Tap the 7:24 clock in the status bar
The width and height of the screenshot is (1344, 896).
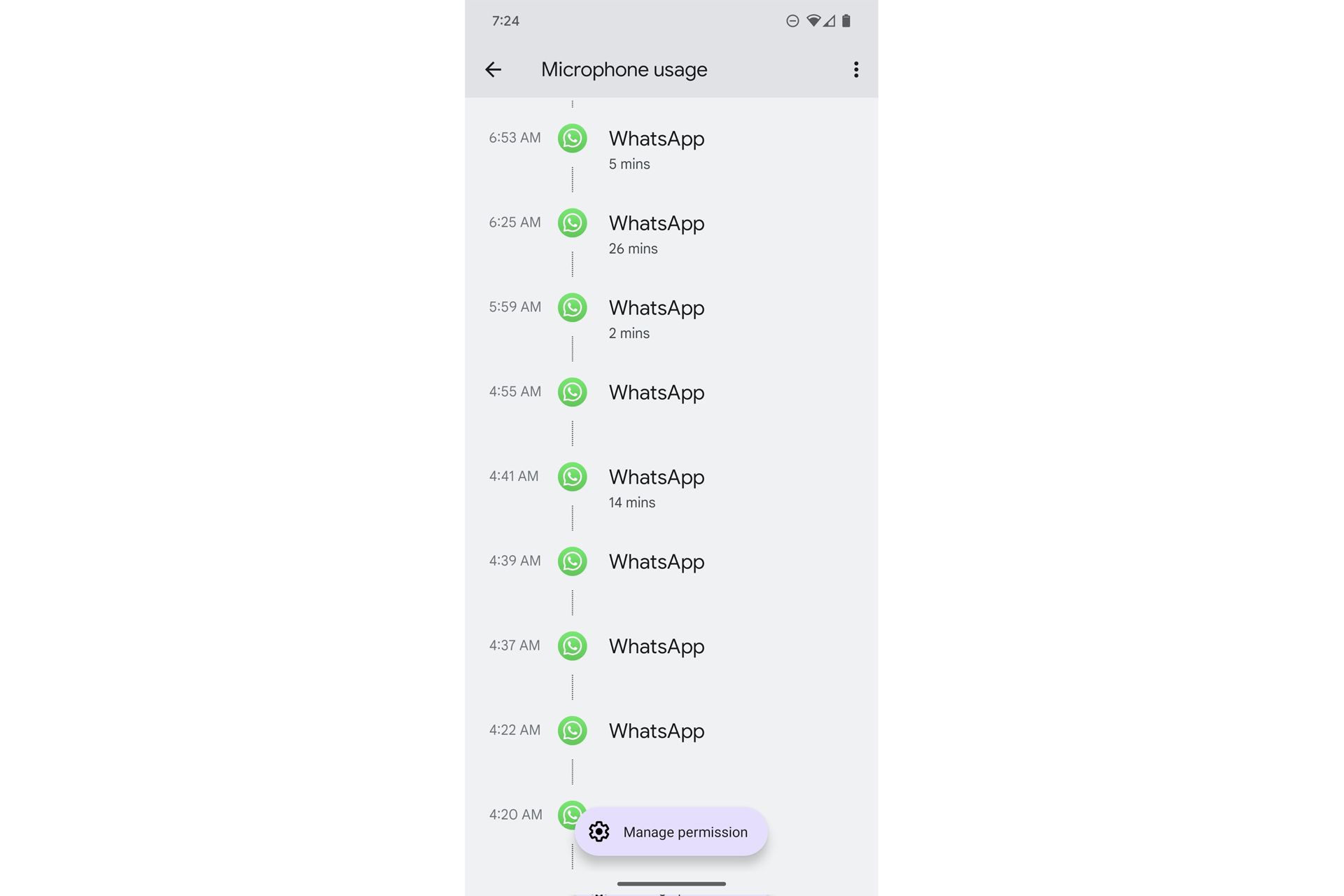(x=505, y=21)
